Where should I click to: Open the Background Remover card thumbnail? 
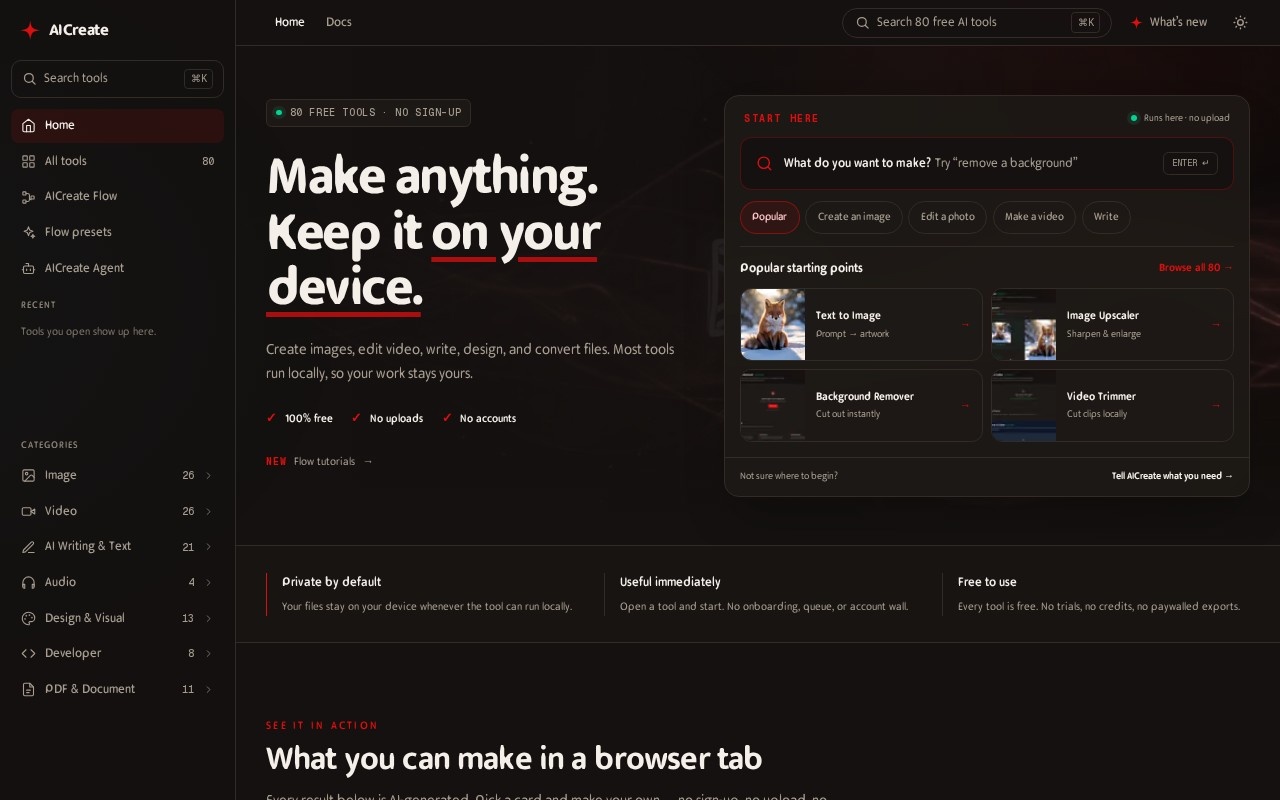(x=773, y=406)
